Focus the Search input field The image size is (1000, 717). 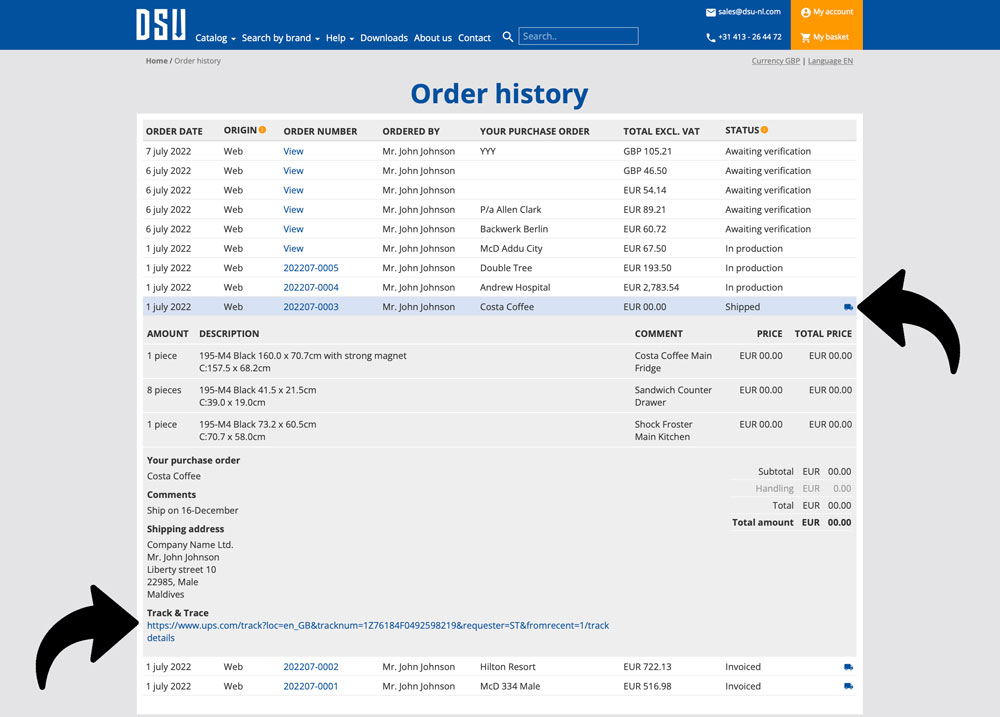pos(578,36)
